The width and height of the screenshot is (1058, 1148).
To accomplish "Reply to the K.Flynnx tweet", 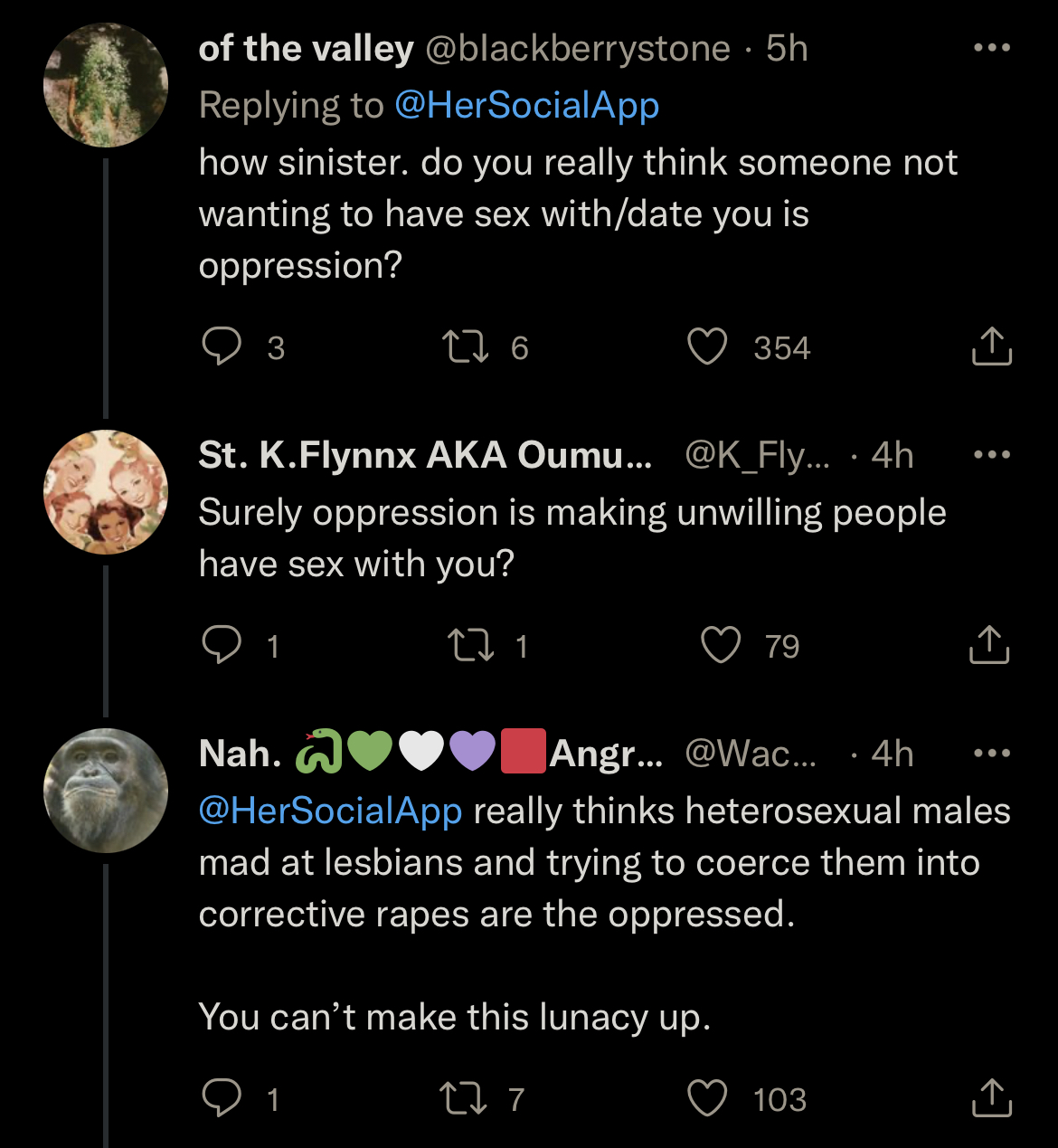I will click(221, 645).
